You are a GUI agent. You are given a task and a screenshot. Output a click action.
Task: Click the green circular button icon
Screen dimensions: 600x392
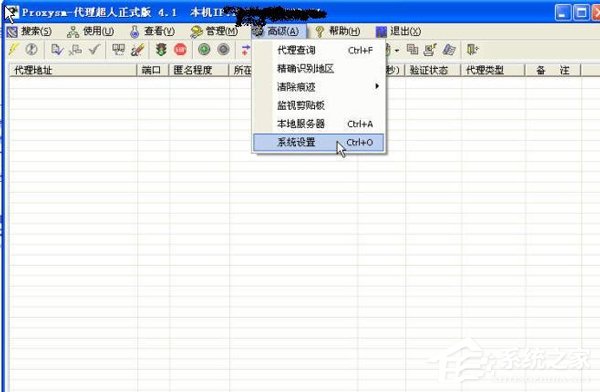204,49
